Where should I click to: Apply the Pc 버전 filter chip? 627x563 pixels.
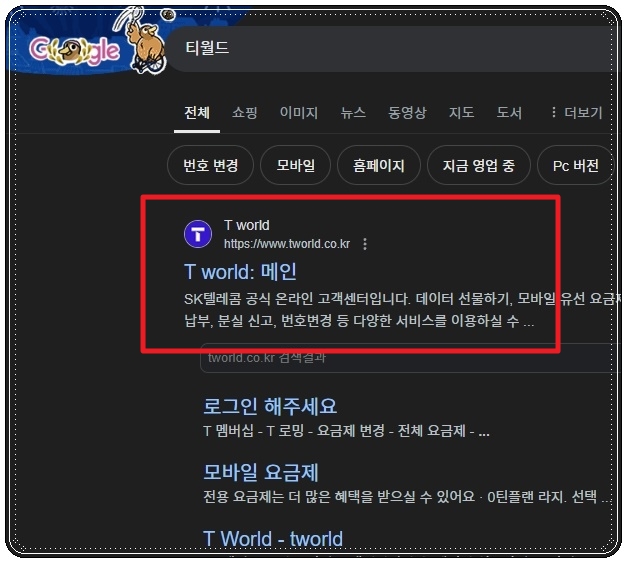pyautogui.click(x=575, y=165)
